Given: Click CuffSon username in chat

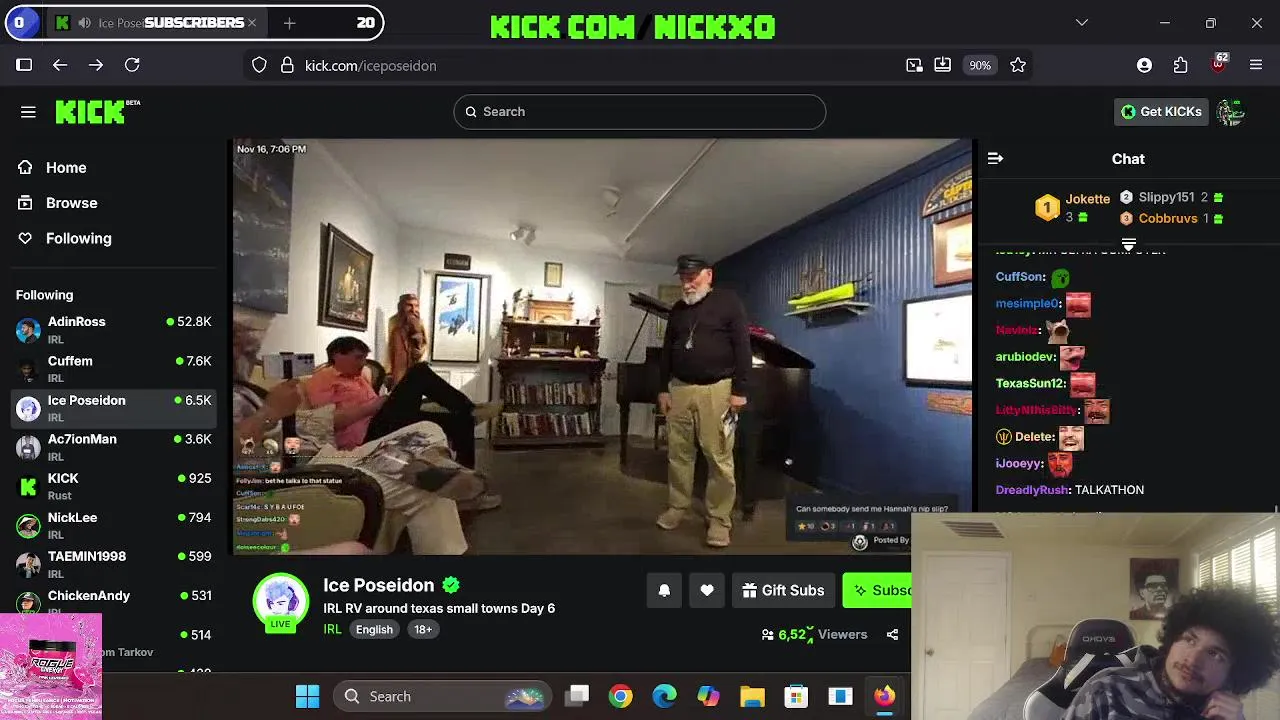Looking at the screenshot, I should click(1020, 277).
